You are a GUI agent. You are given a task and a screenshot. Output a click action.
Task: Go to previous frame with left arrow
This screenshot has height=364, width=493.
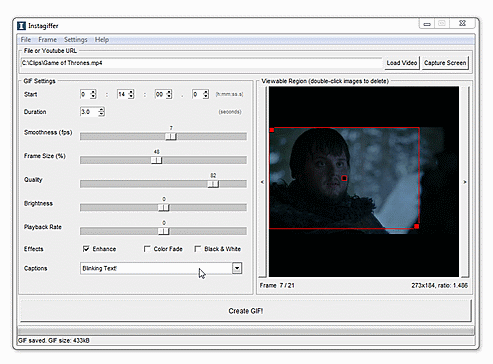pos(262,182)
